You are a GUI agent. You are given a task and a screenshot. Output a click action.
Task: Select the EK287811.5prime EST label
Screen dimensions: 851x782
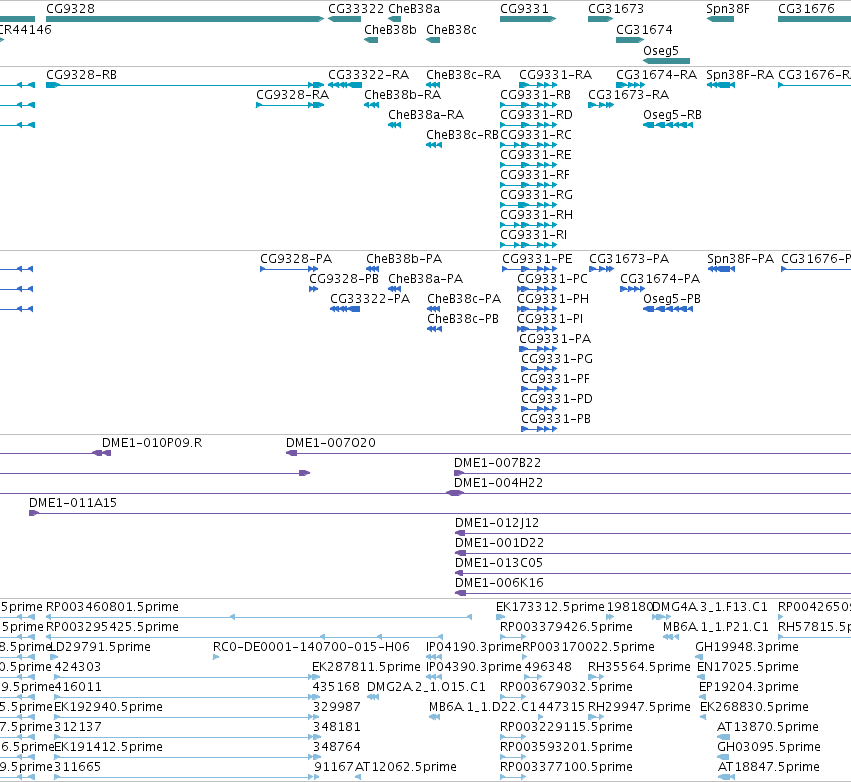pyautogui.click(x=366, y=667)
